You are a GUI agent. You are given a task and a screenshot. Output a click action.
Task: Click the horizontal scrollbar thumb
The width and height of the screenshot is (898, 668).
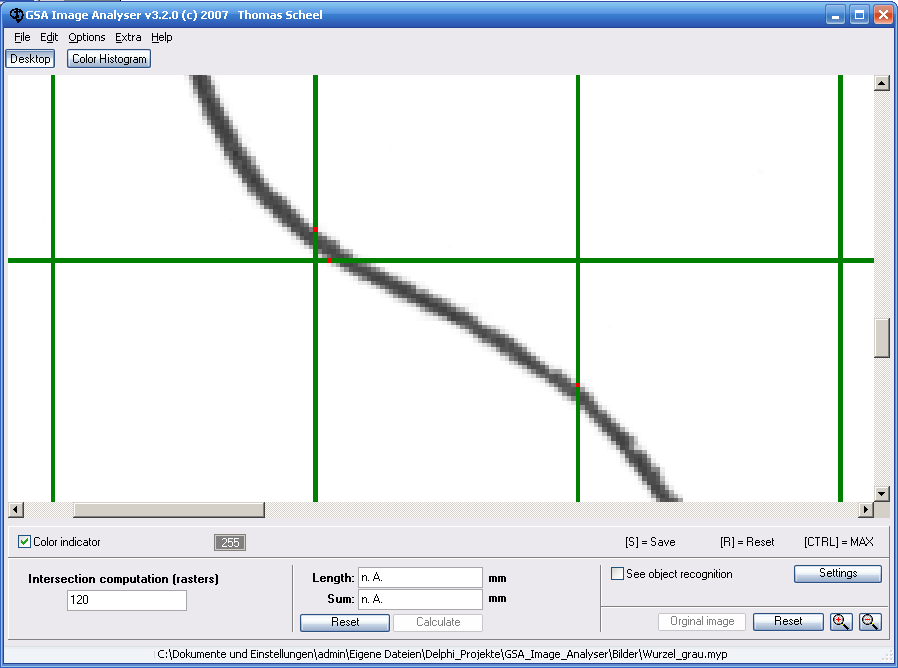169,509
